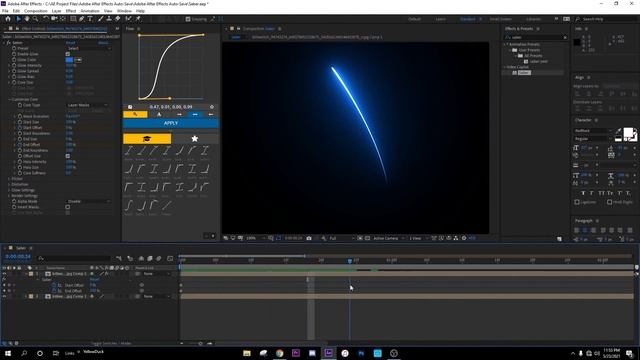640x360 pixels.
Task: Click the star favorites icon in Flow panel
Action: 195,139
